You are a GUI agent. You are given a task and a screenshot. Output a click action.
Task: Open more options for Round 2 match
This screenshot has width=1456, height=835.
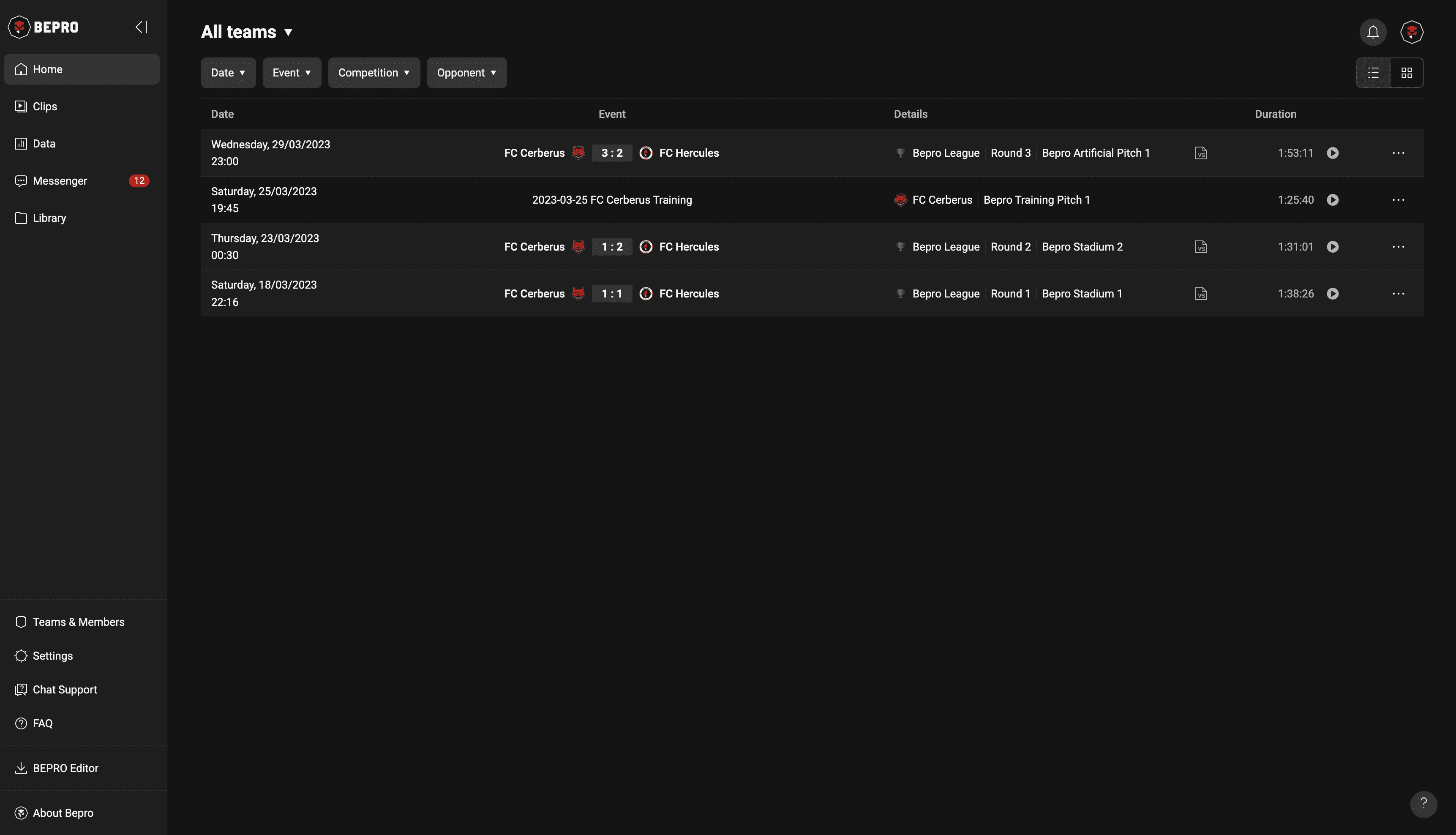click(1398, 247)
